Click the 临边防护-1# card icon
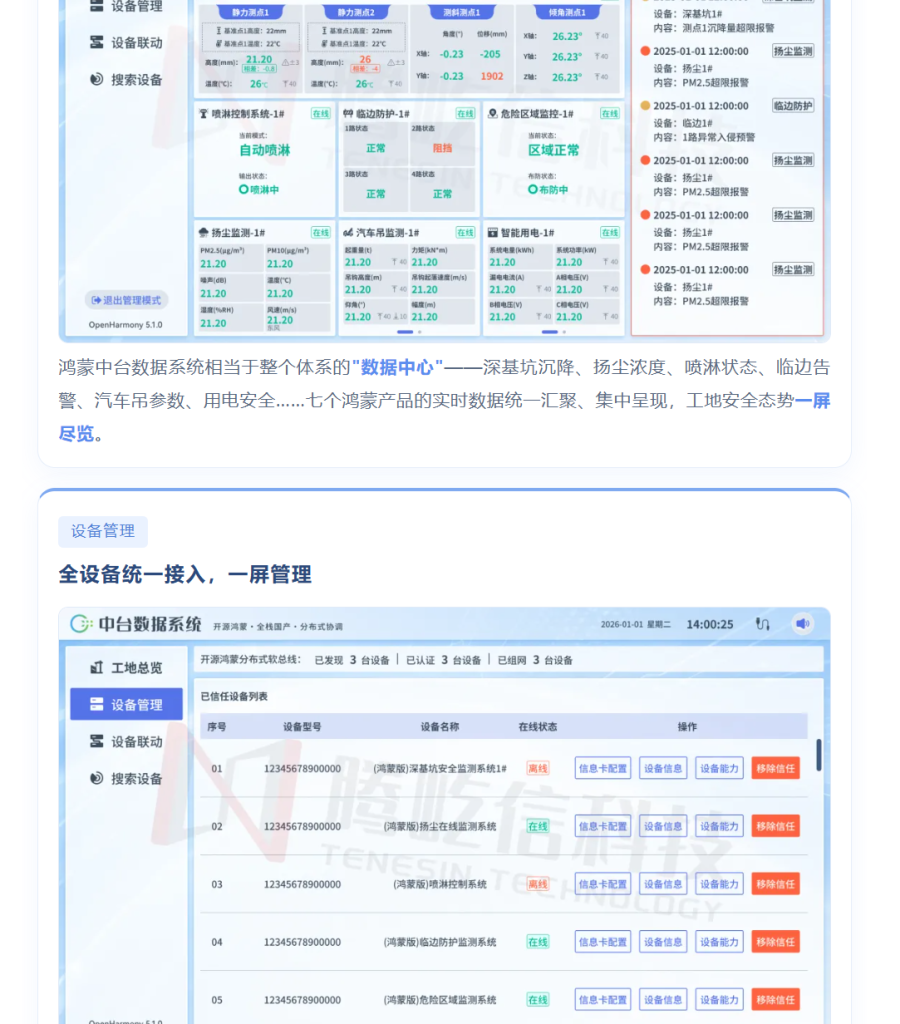This screenshot has width=900, height=1024. [x=348, y=114]
